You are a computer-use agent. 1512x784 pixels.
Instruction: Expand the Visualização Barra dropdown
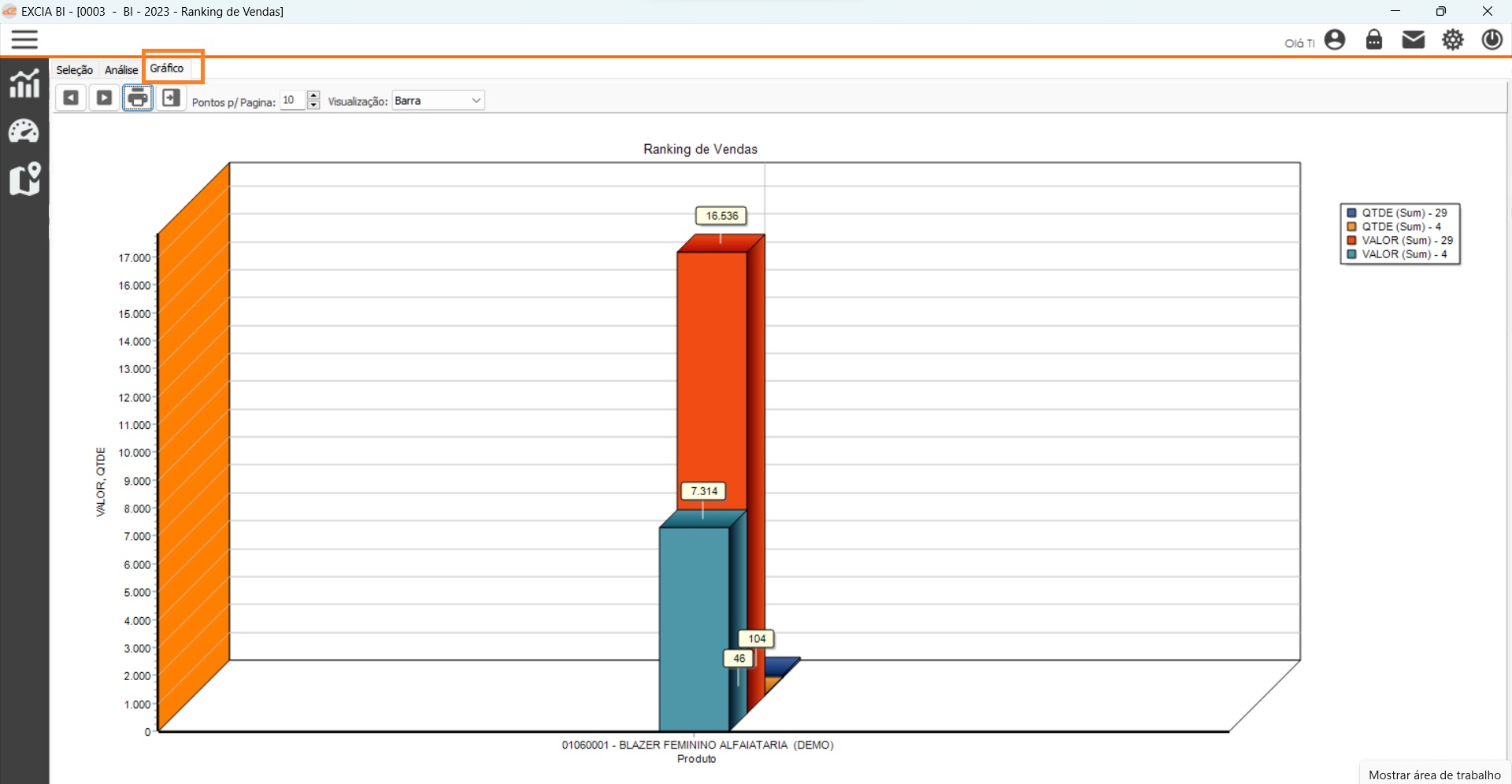(476, 101)
